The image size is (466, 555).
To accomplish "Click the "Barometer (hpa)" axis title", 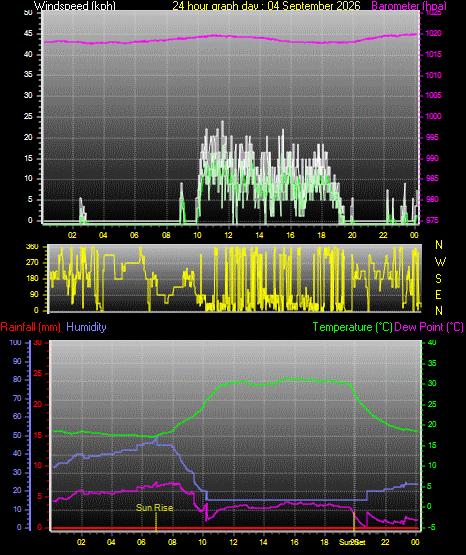I will tap(409, 6).
